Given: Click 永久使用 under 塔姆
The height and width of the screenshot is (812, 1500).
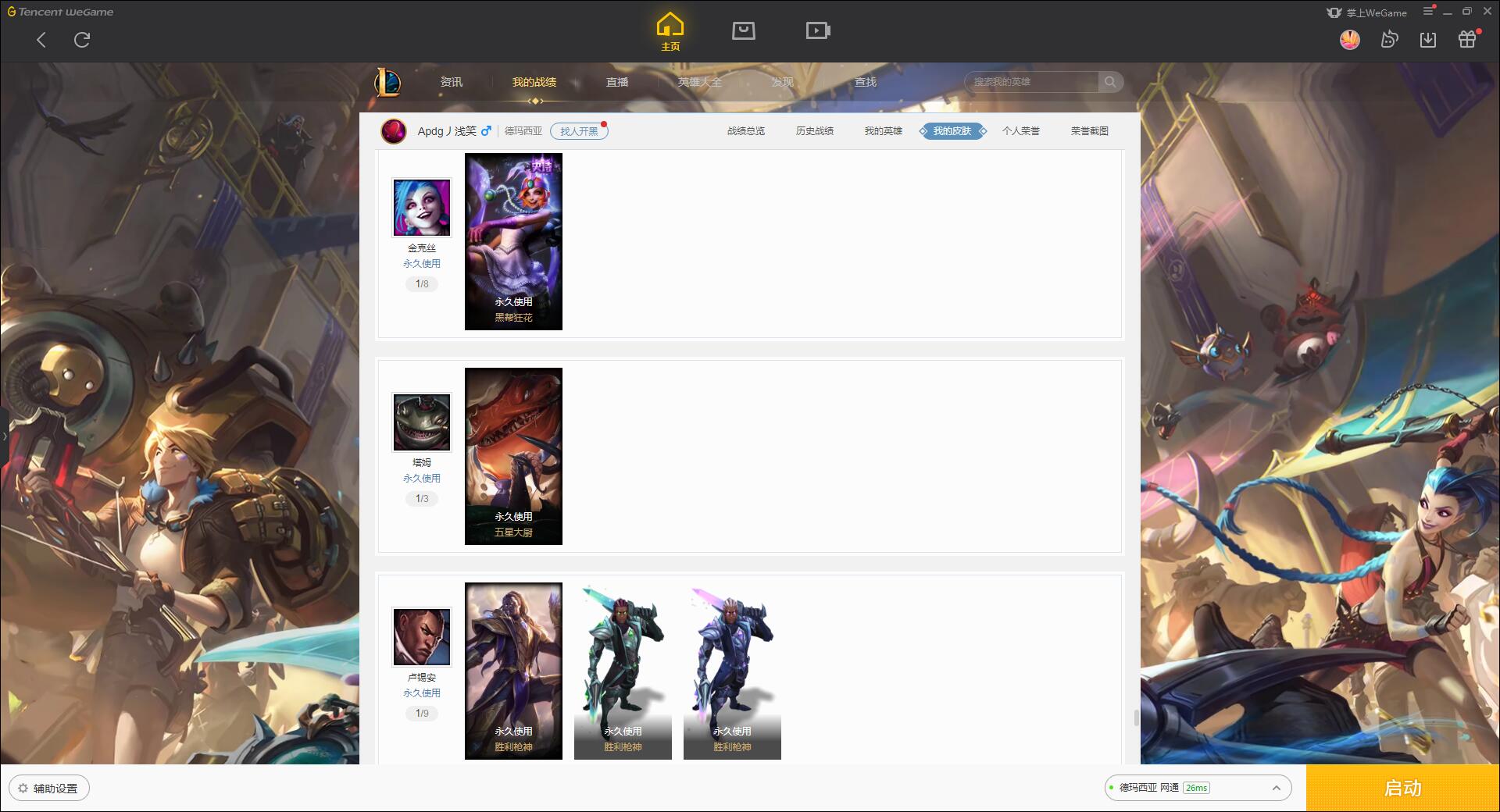Looking at the screenshot, I should (422, 479).
